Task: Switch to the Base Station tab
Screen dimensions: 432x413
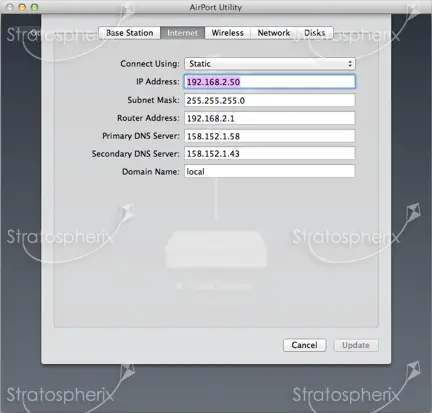Action: pos(130,33)
